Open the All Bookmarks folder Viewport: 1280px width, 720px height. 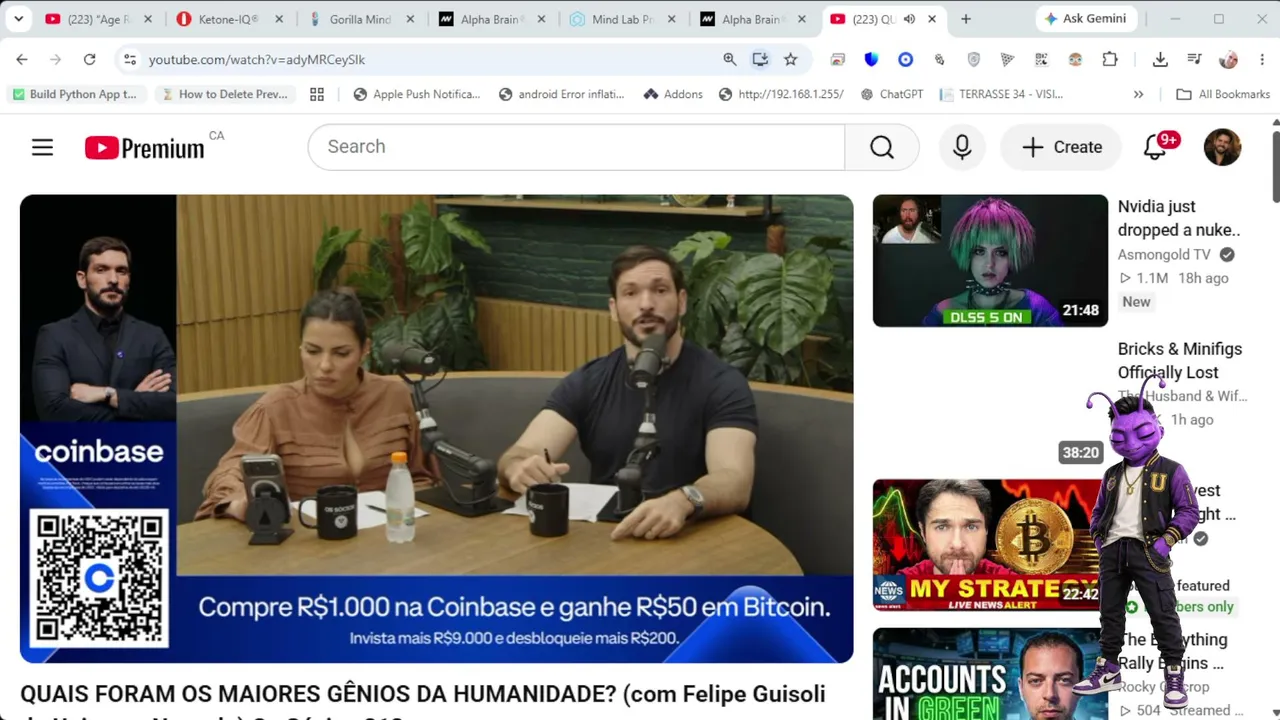point(1223,94)
